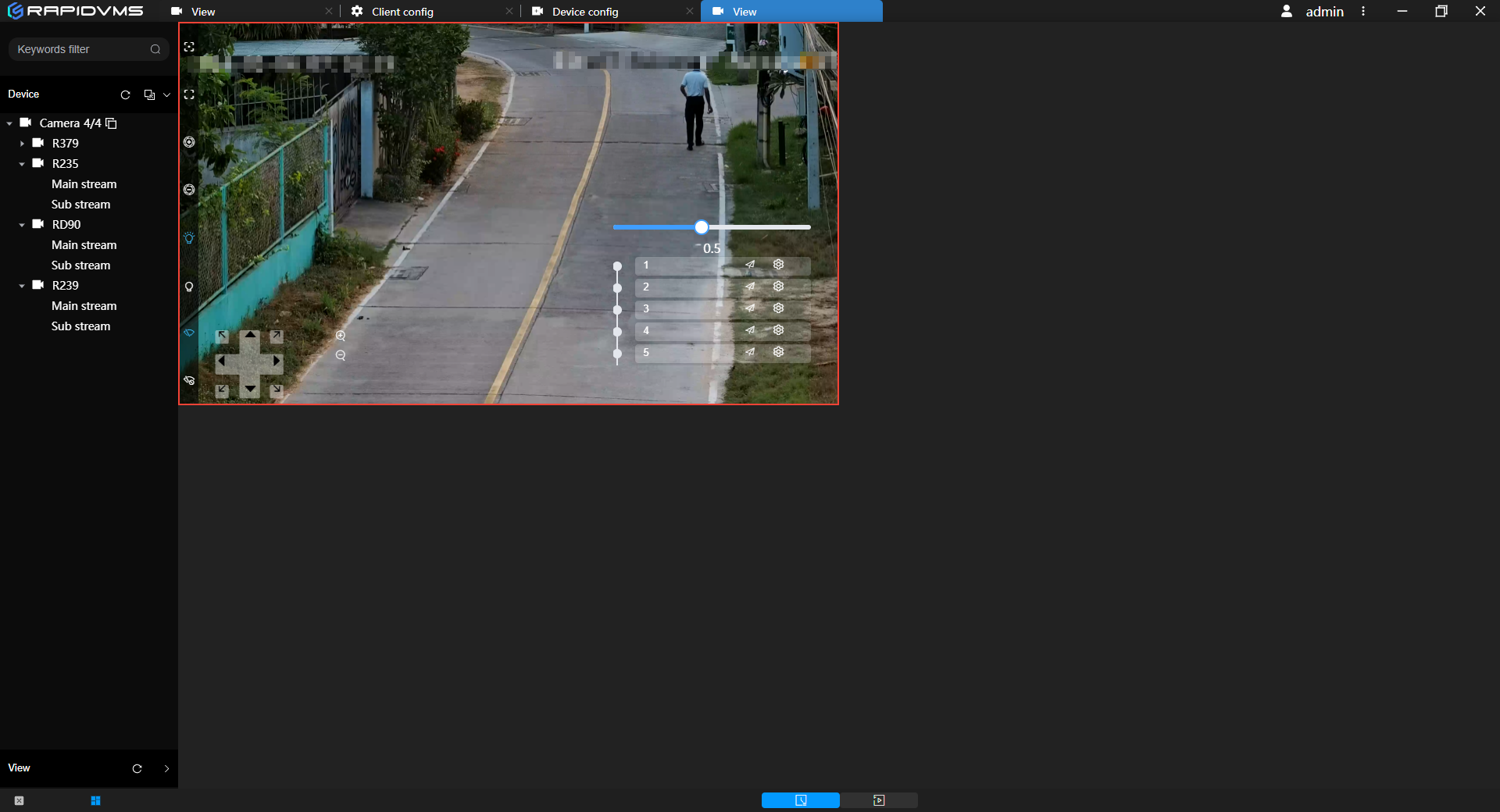
Task: Switch to the Device config tab
Action: click(x=585, y=12)
